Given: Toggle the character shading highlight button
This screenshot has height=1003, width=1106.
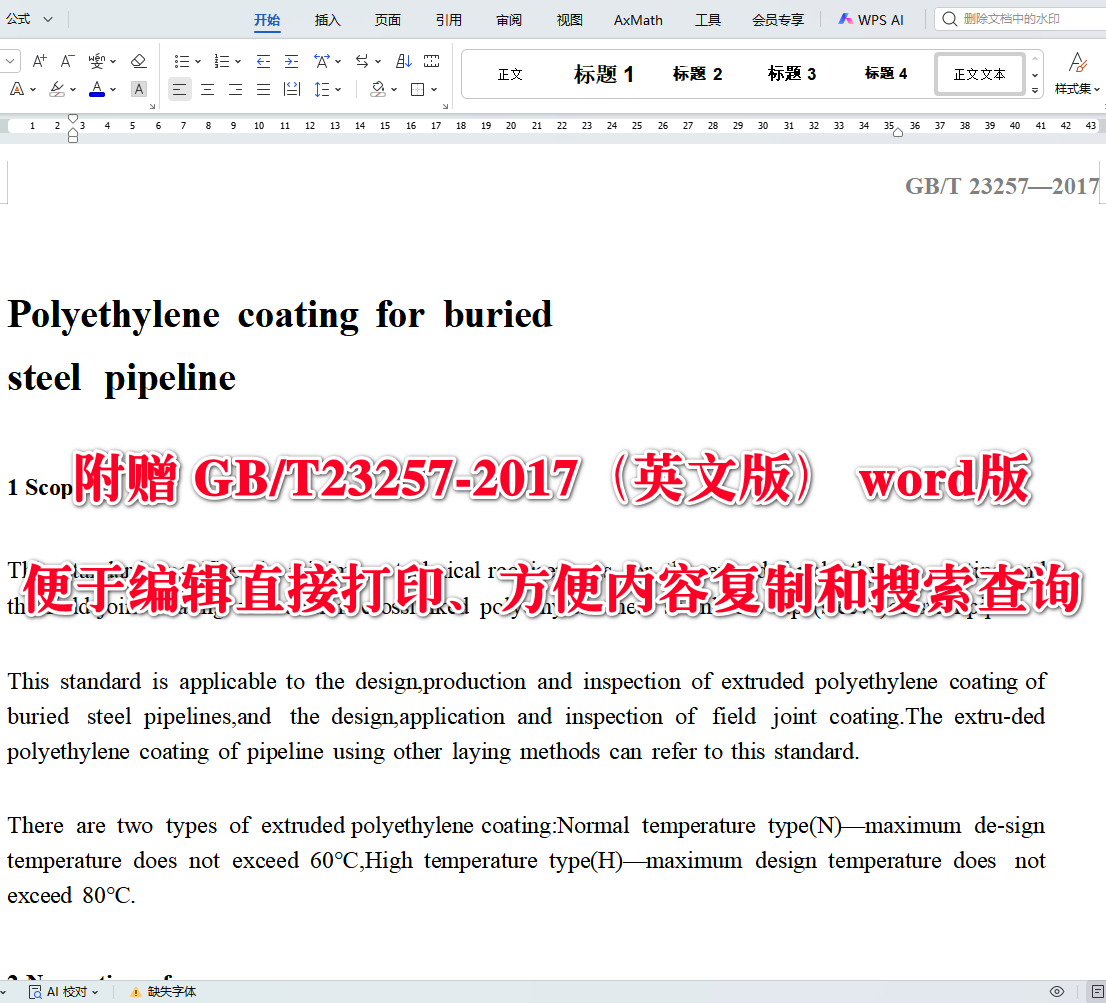Looking at the screenshot, I should [x=137, y=89].
